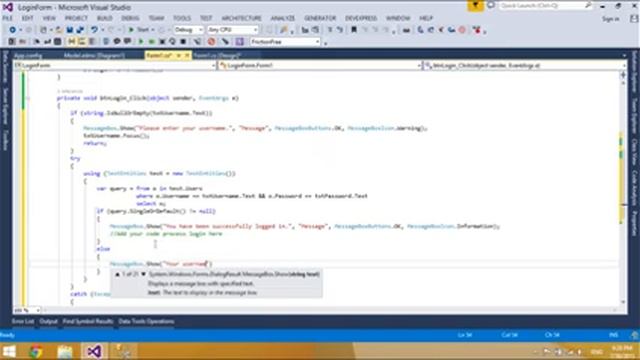Click the red circle icon in top toolbar

pos(462,30)
